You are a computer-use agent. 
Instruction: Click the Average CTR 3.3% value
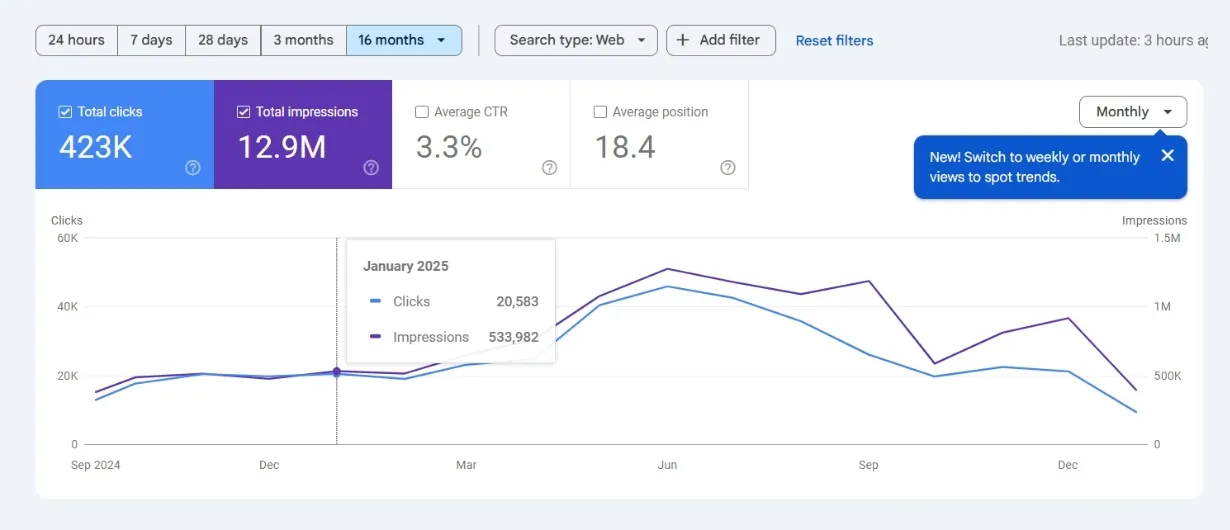449,148
